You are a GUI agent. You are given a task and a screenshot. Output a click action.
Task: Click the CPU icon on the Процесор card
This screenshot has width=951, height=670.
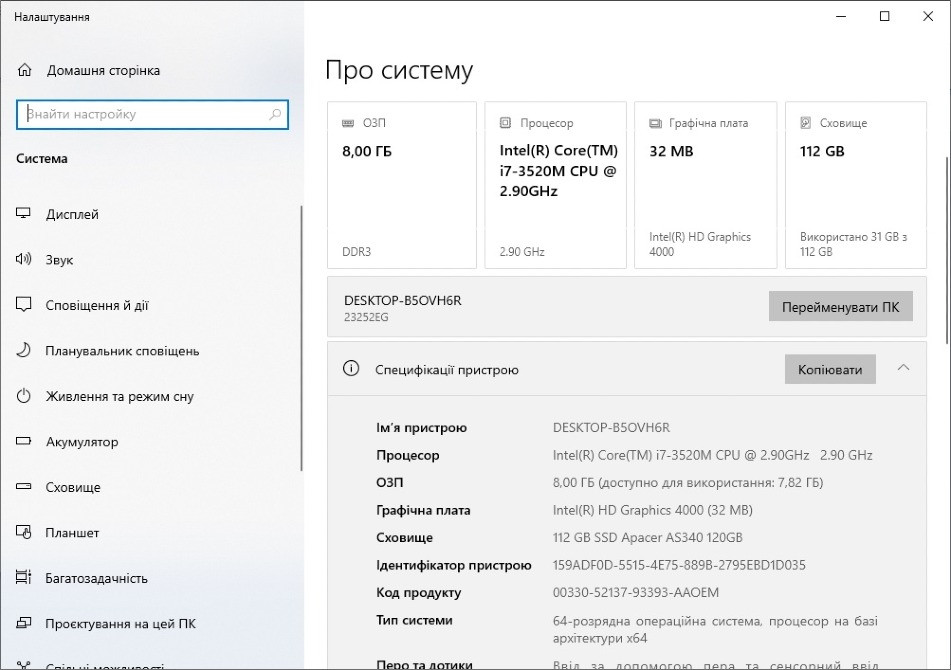point(505,122)
